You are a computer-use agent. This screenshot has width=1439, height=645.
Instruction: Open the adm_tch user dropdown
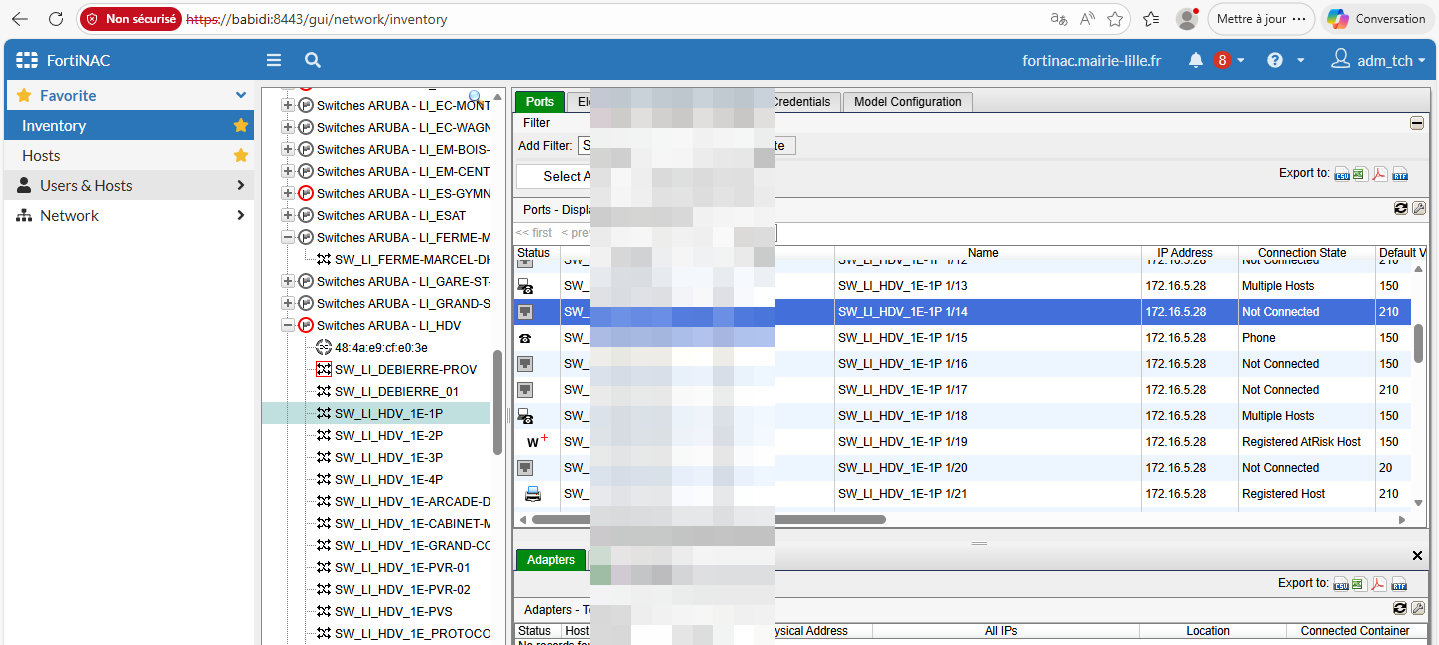[1380, 60]
